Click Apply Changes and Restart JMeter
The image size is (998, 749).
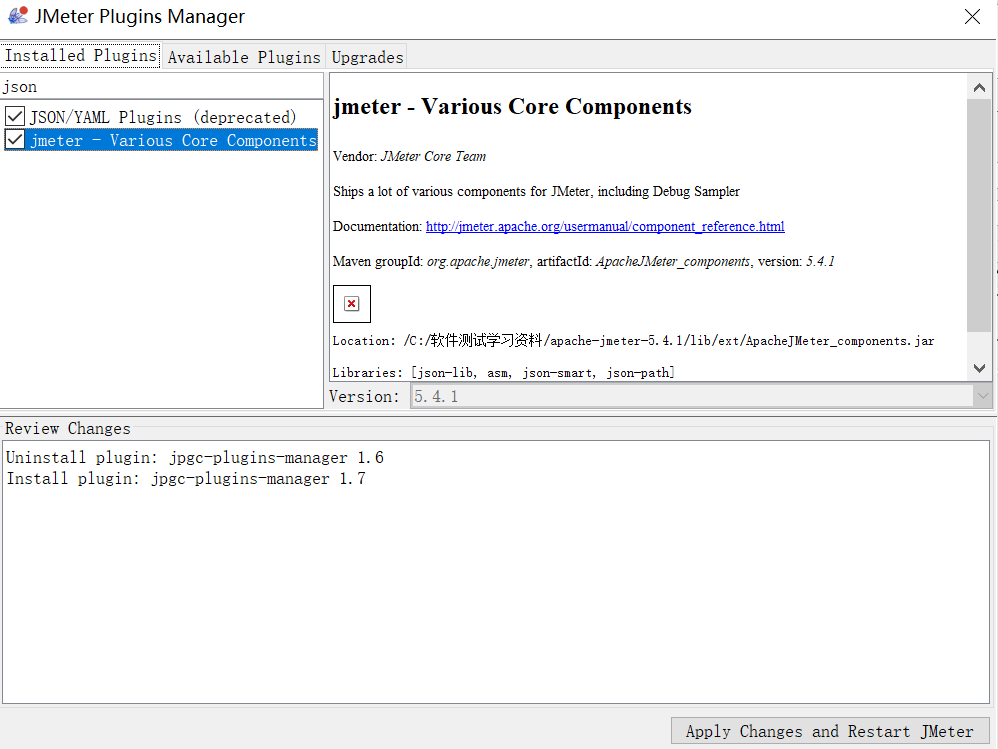830,731
